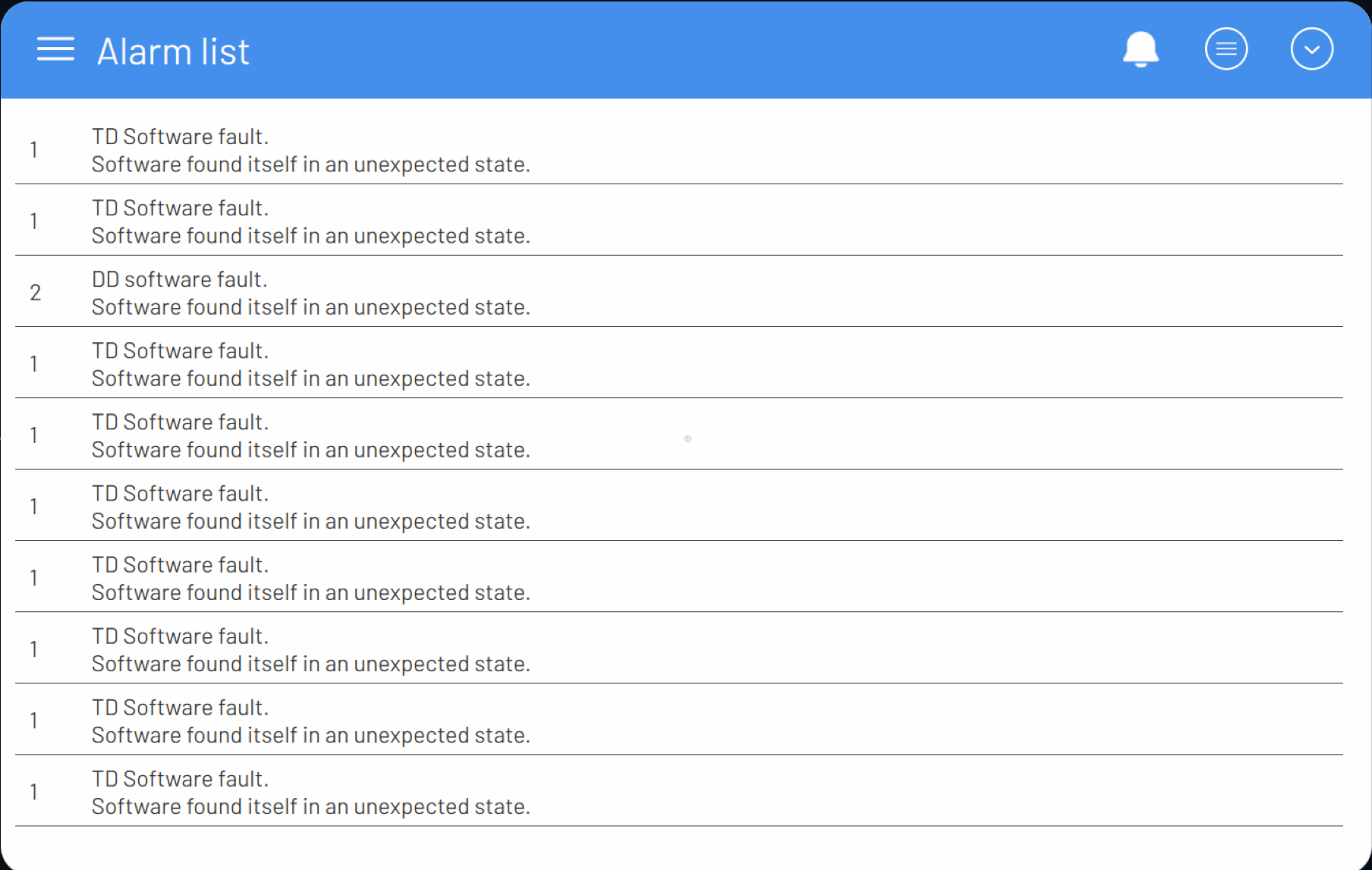The width and height of the screenshot is (1372, 870).
Task: Select the eighth alarm in the list
Action: pyautogui.click(x=180, y=636)
